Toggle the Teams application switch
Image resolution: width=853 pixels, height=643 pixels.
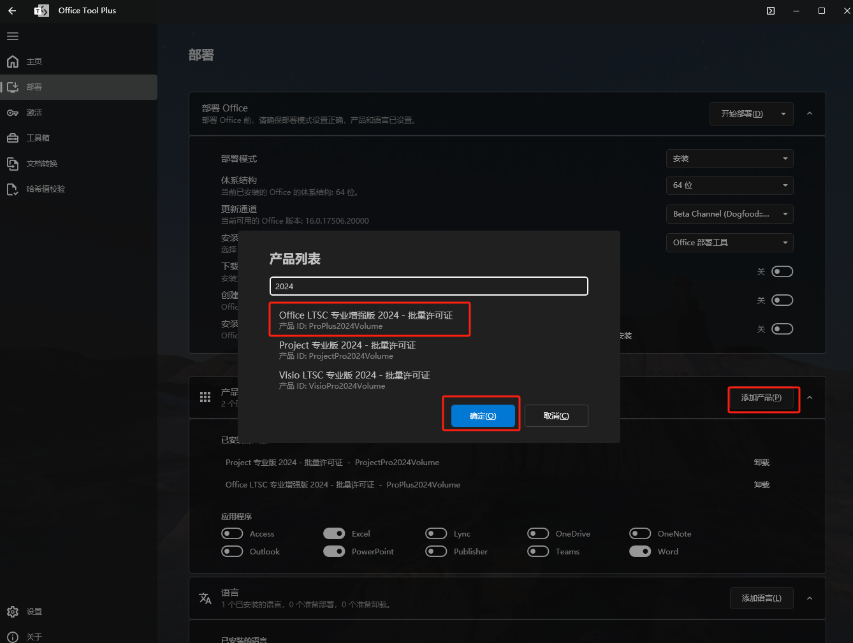(x=538, y=551)
